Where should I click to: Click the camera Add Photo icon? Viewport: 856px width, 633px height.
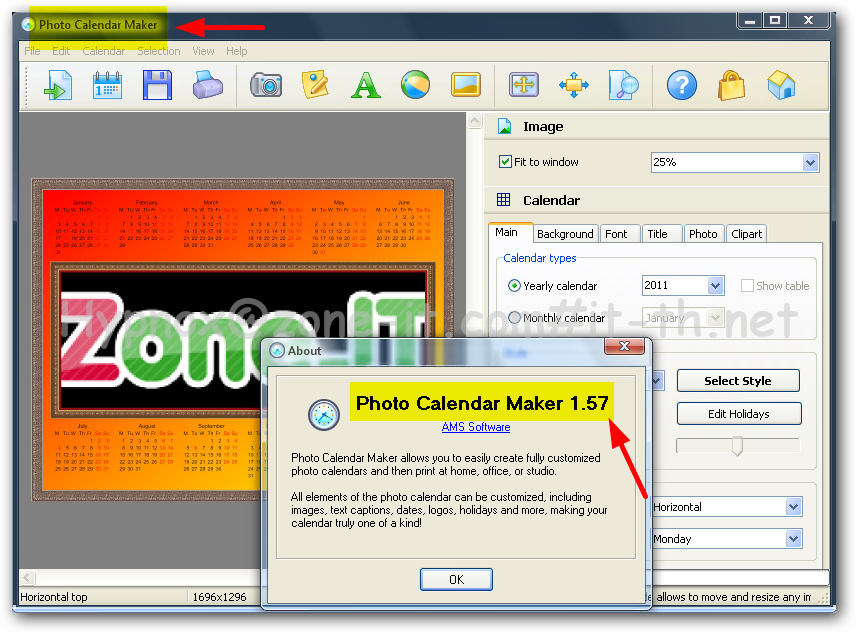tap(266, 85)
